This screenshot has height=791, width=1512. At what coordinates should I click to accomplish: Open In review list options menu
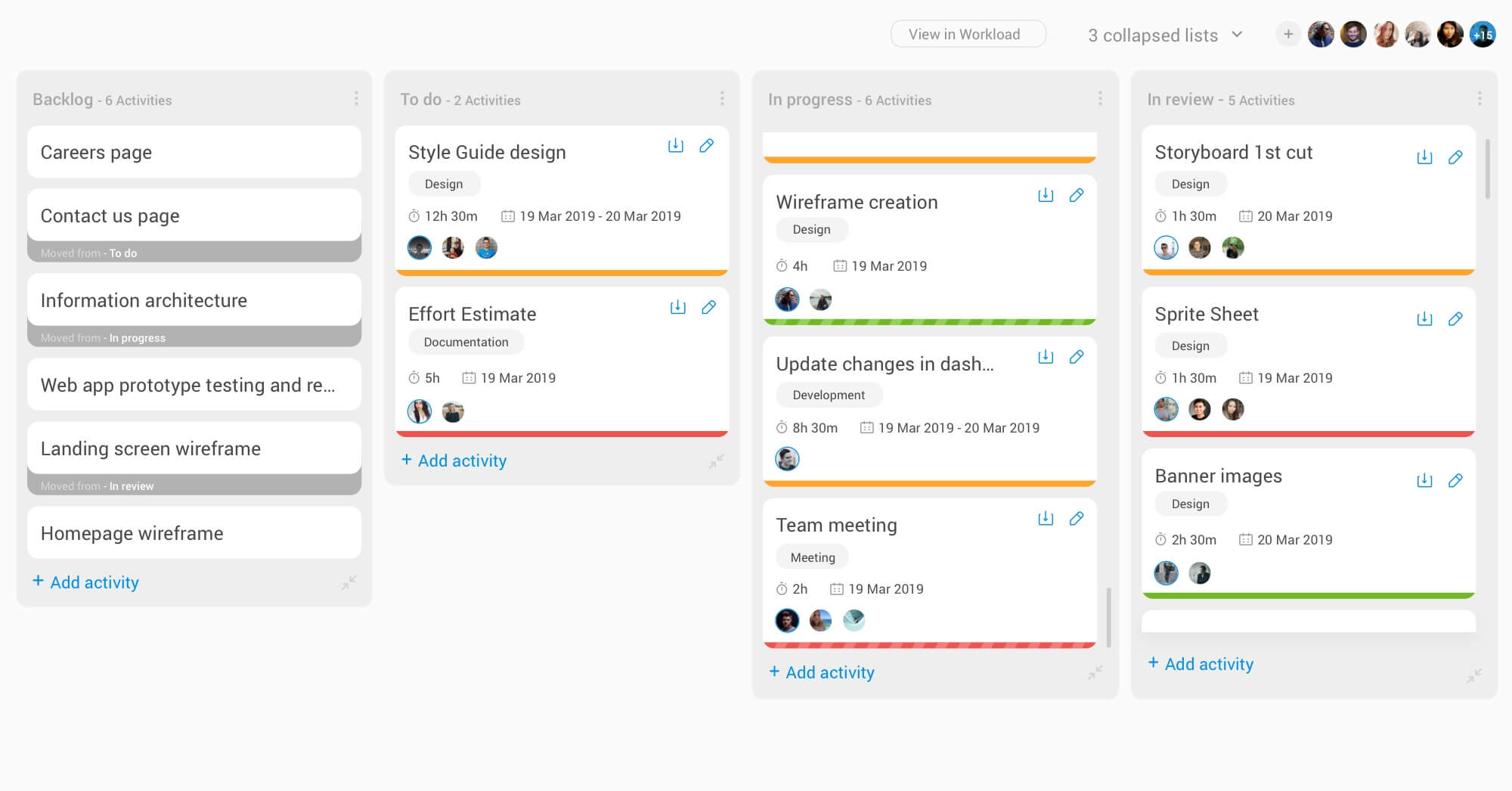[x=1479, y=99]
